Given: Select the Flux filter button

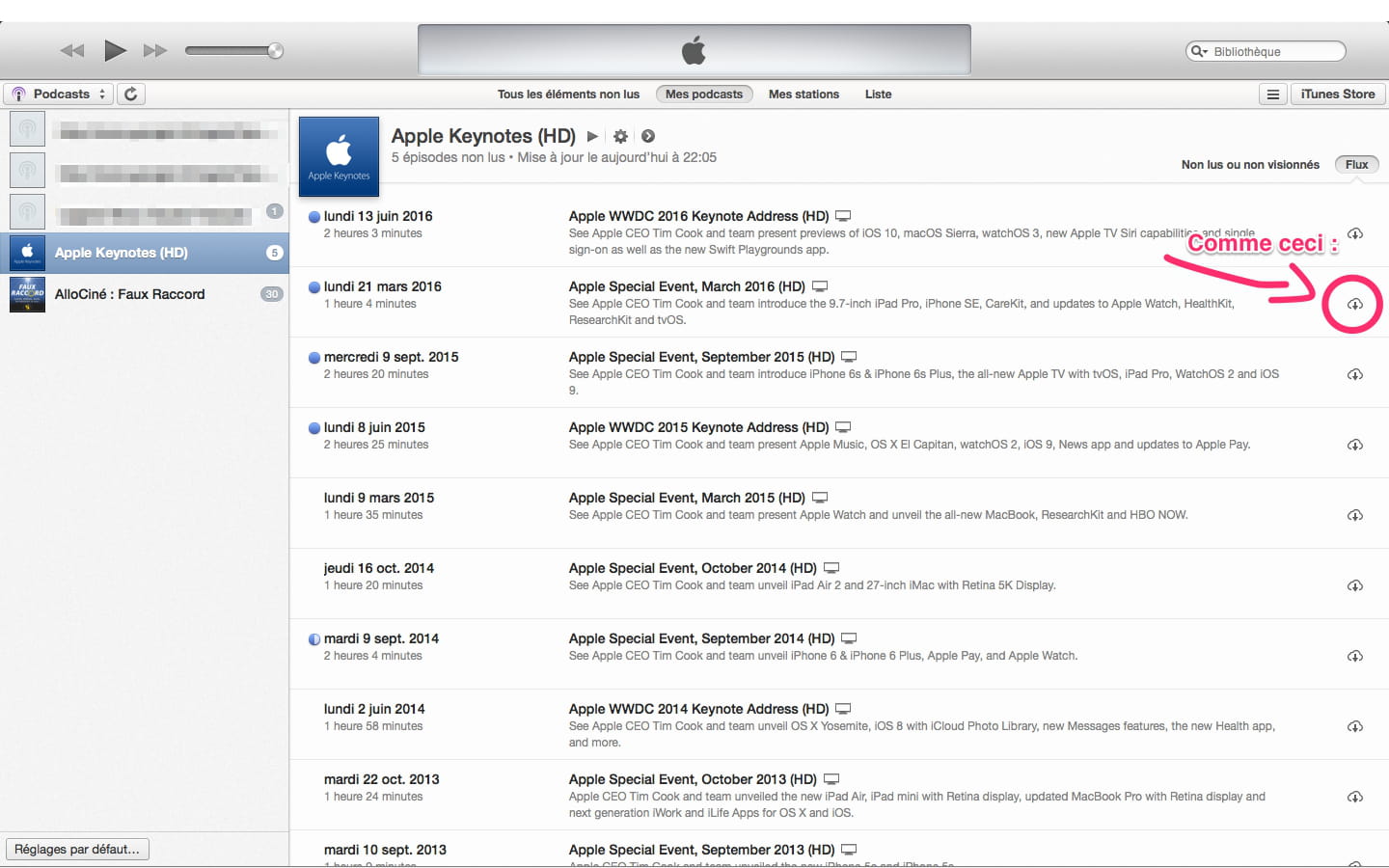Looking at the screenshot, I should coord(1356,164).
